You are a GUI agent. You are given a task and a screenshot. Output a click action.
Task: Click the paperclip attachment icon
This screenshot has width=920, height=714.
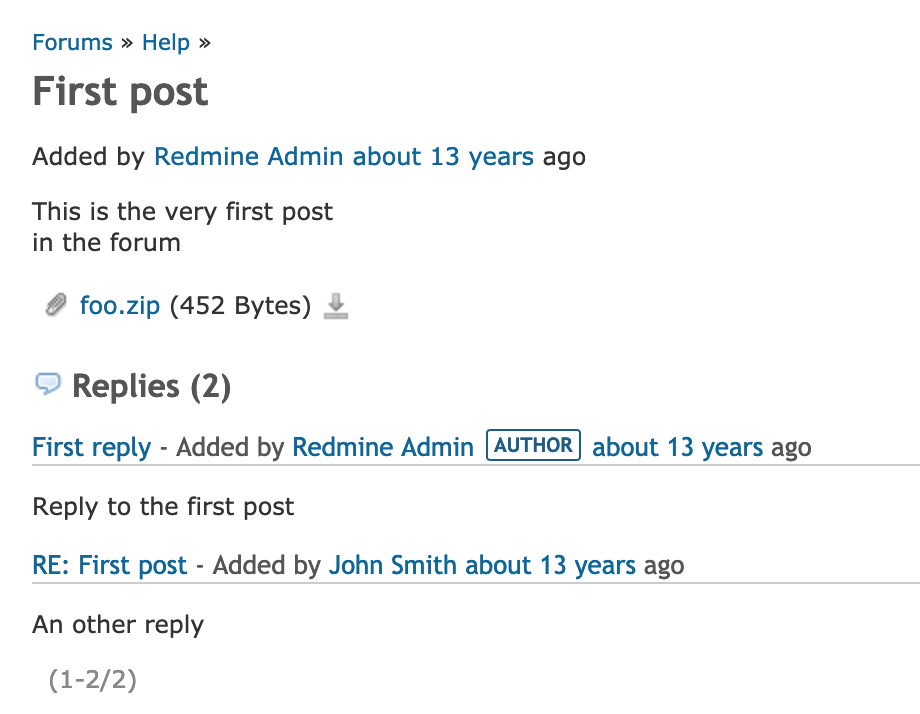pos(56,305)
